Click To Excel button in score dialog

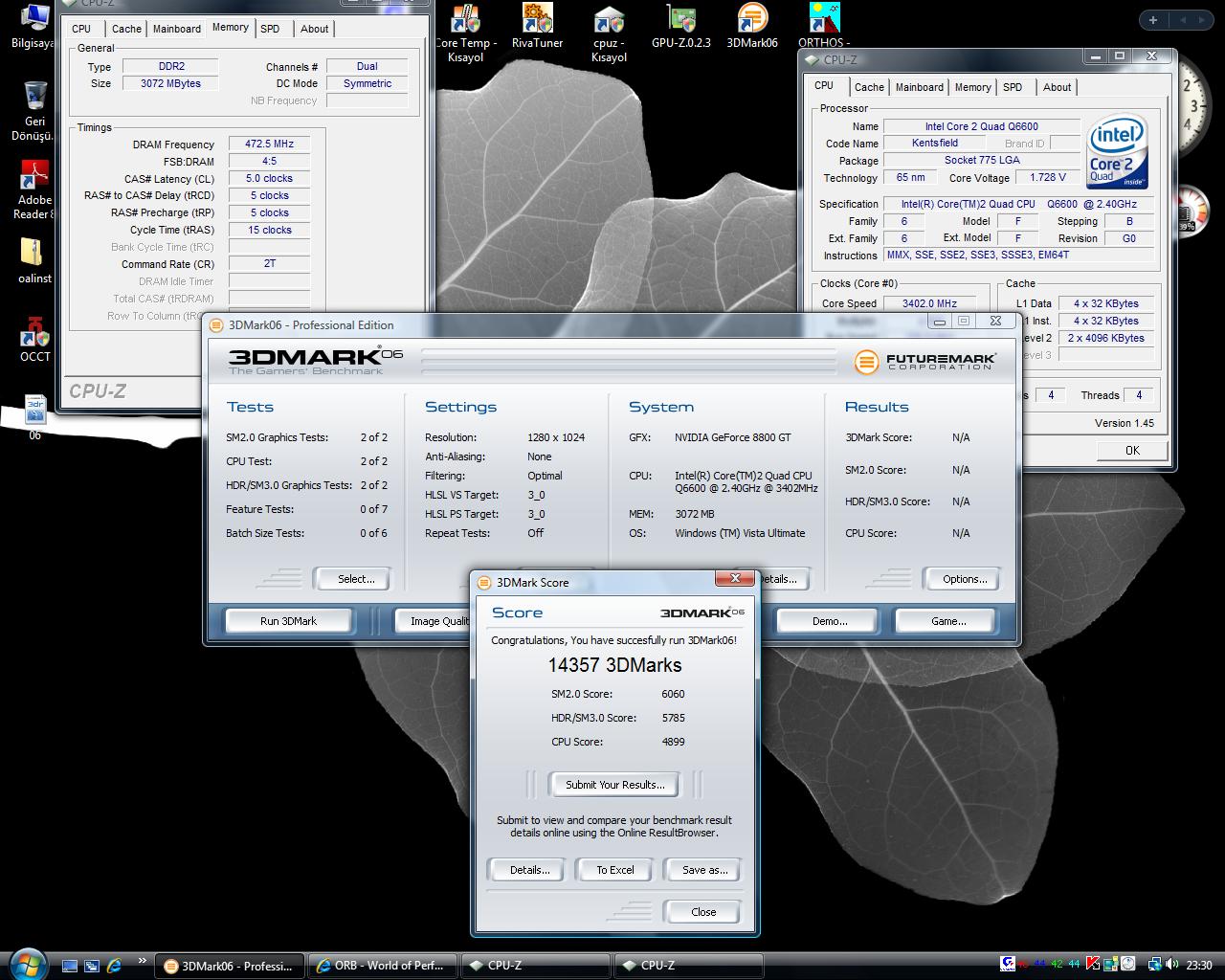[615, 870]
